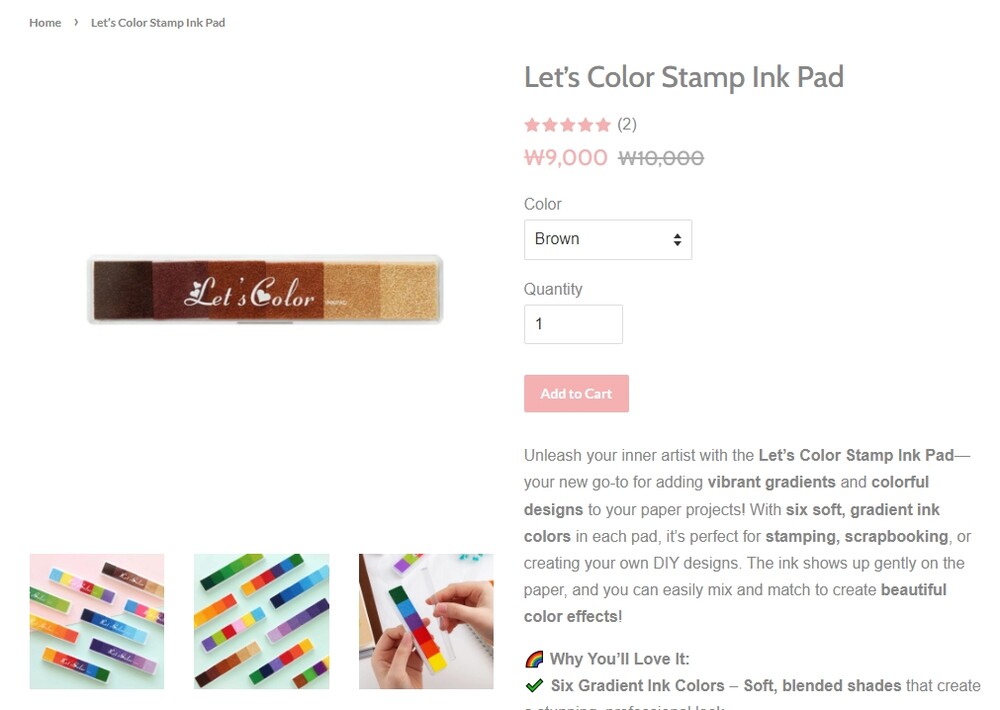Click the main brown ink pad image
Viewport: 1000px width, 710px height.
pyautogui.click(x=265, y=290)
